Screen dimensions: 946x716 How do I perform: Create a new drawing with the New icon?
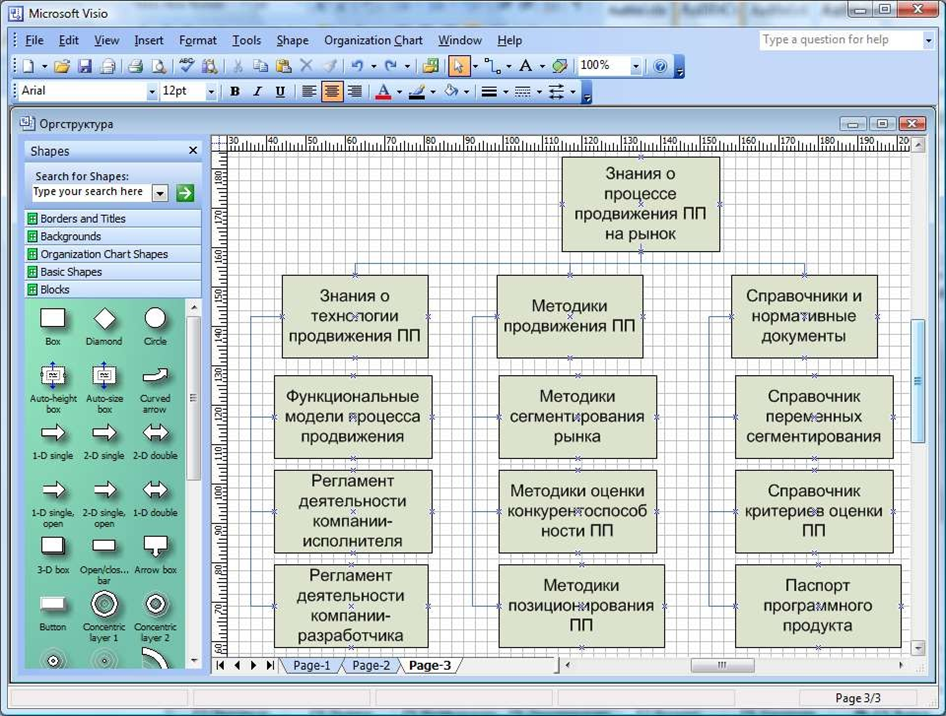click(28, 66)
